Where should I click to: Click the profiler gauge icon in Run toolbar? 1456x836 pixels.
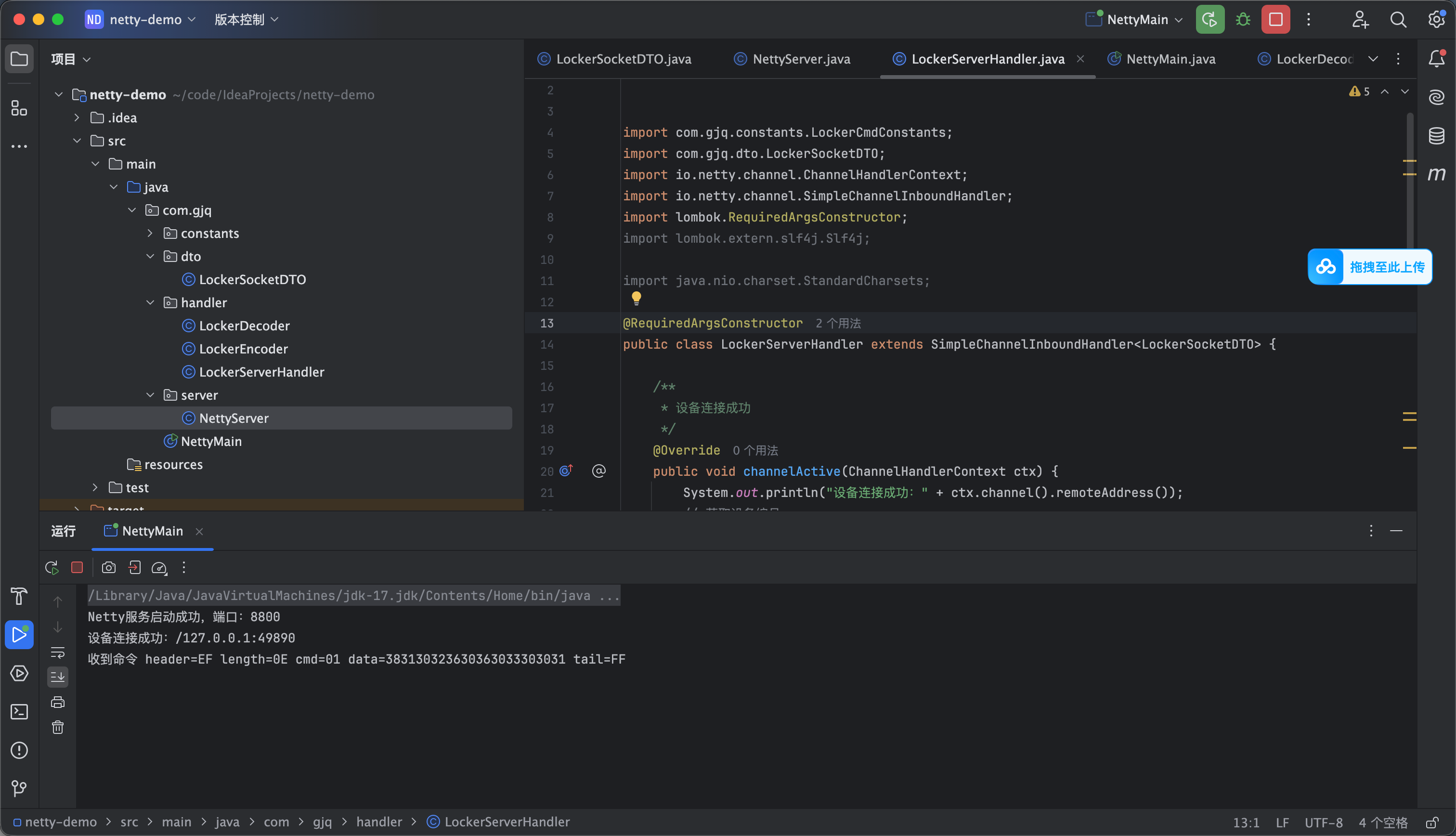(159, 567)
